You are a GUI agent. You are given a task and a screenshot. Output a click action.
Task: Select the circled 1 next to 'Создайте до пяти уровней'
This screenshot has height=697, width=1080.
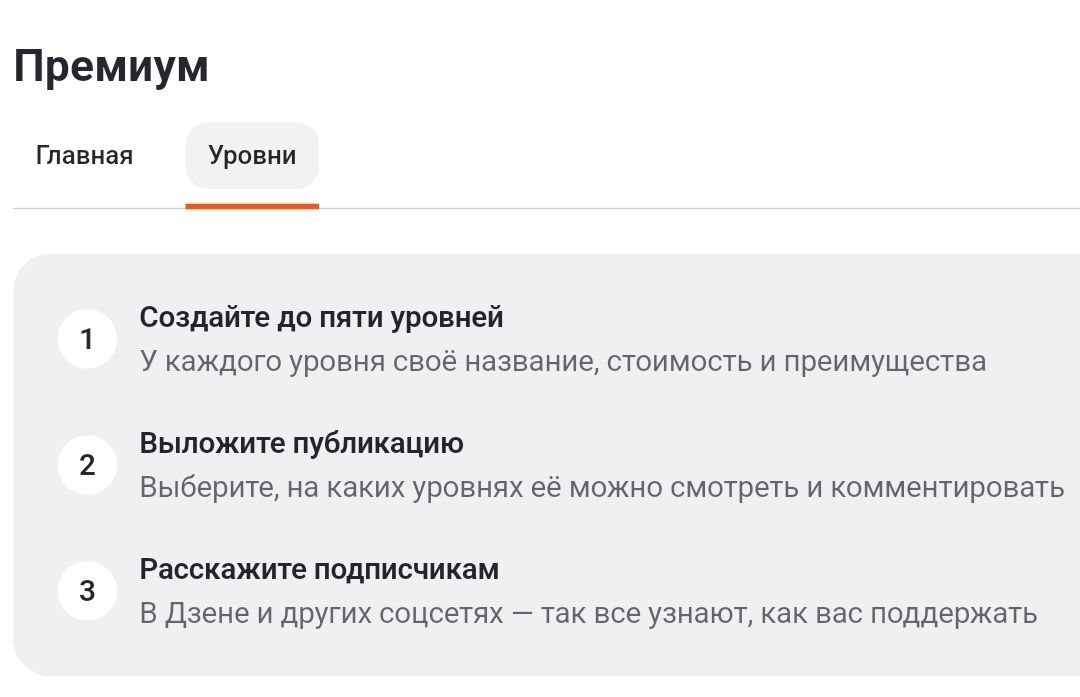coord(86,340)
